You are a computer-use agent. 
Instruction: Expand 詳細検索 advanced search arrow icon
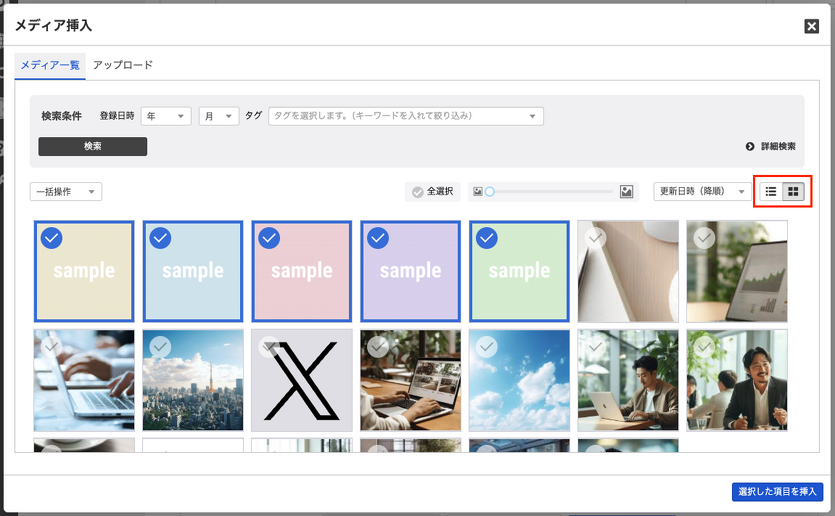pos(750,146)
